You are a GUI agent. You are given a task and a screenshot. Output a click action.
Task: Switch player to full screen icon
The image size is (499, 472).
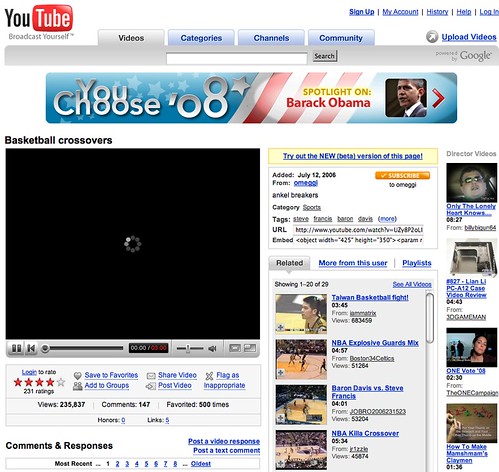(250, 348)
